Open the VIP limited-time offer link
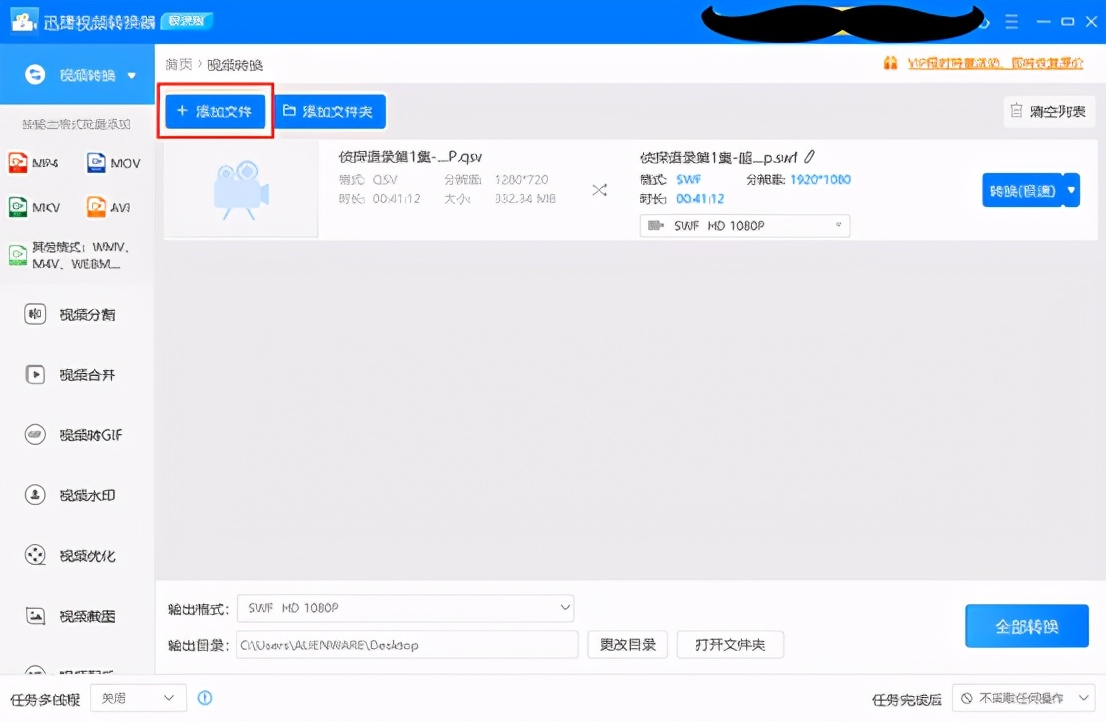Screen dimensions: 1106x722 tap(995, 63)
